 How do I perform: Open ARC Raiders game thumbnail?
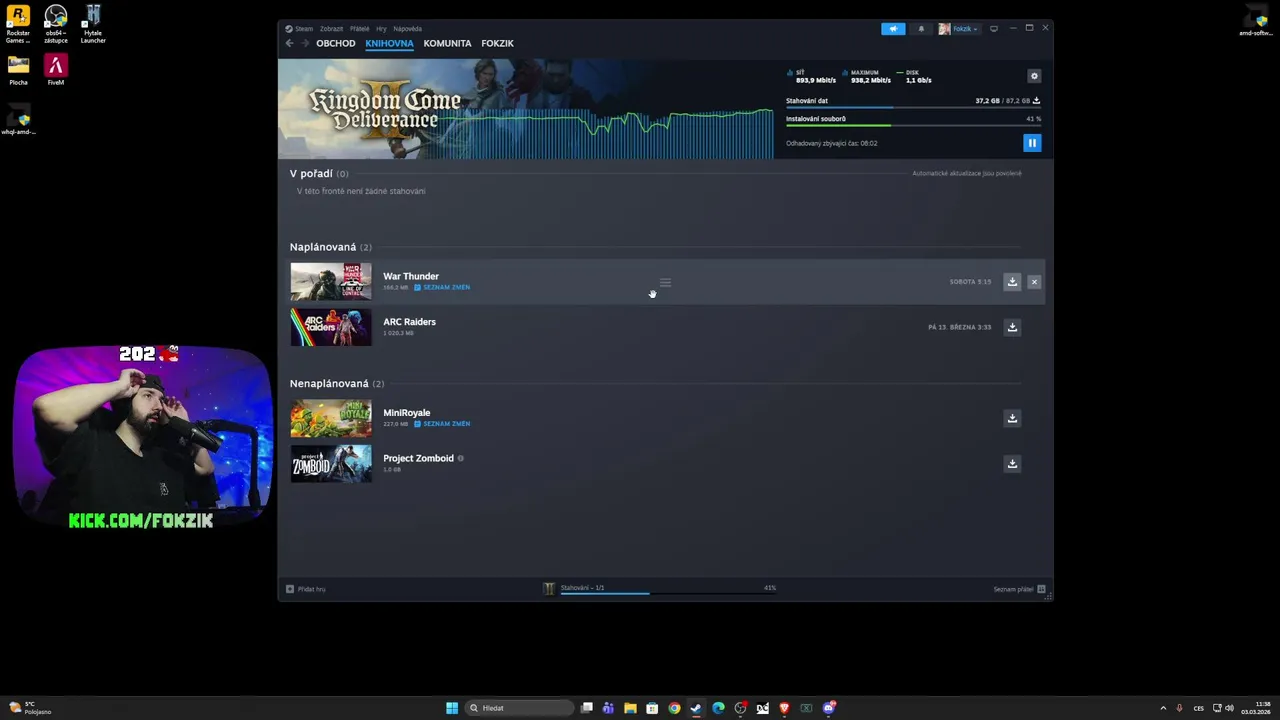click(331, 327)
